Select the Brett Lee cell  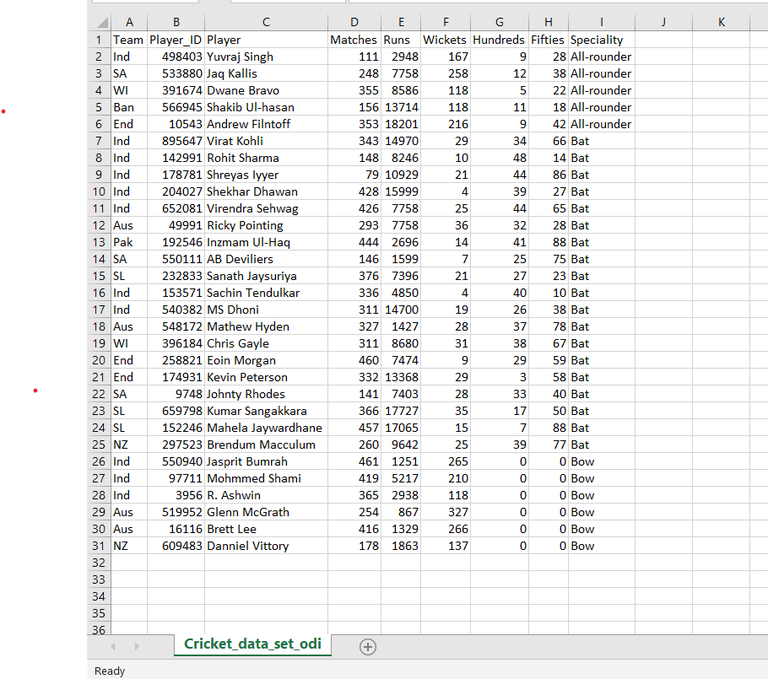point(266,529)
